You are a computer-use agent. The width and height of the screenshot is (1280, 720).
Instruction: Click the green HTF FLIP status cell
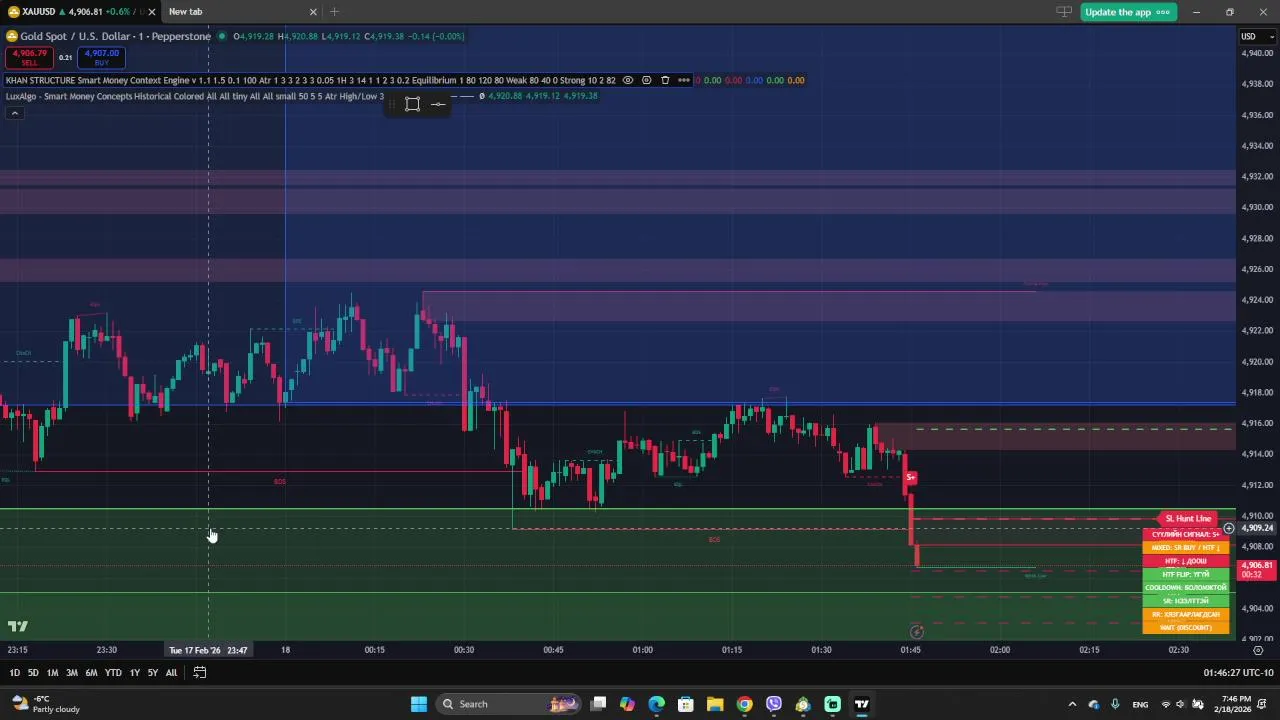tap(1186, 575)
